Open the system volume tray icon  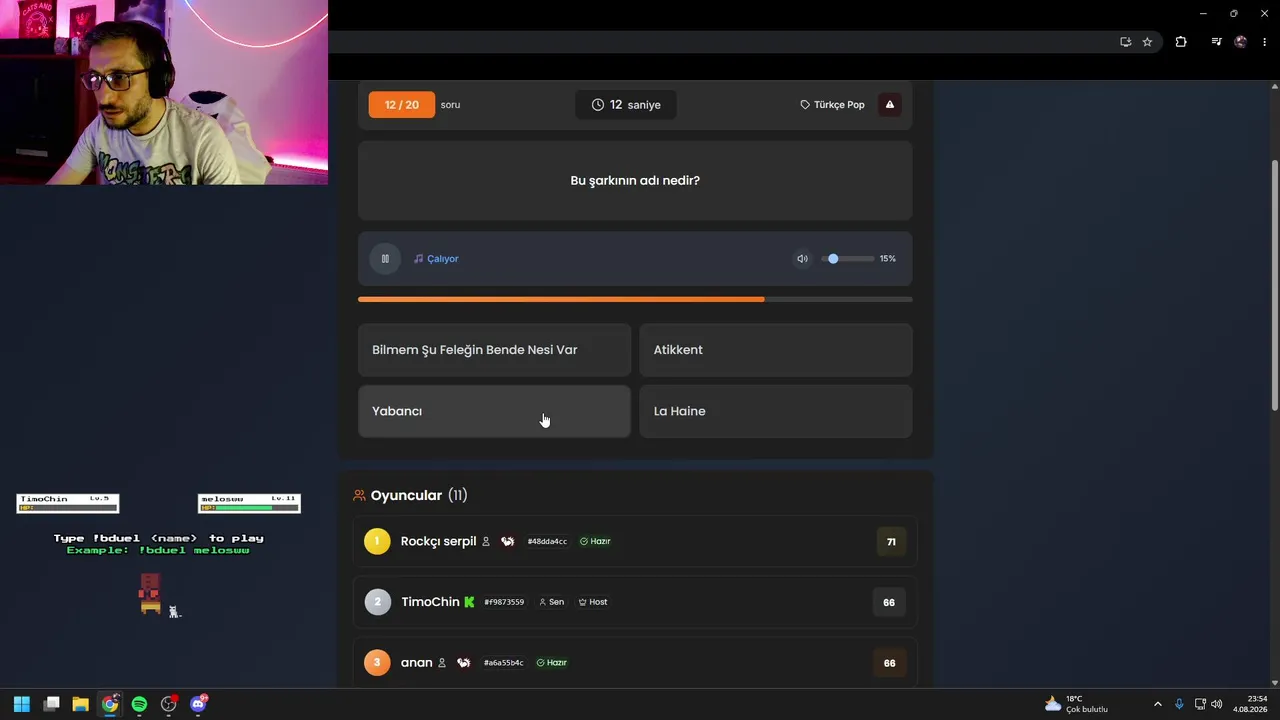point(1217,704)
